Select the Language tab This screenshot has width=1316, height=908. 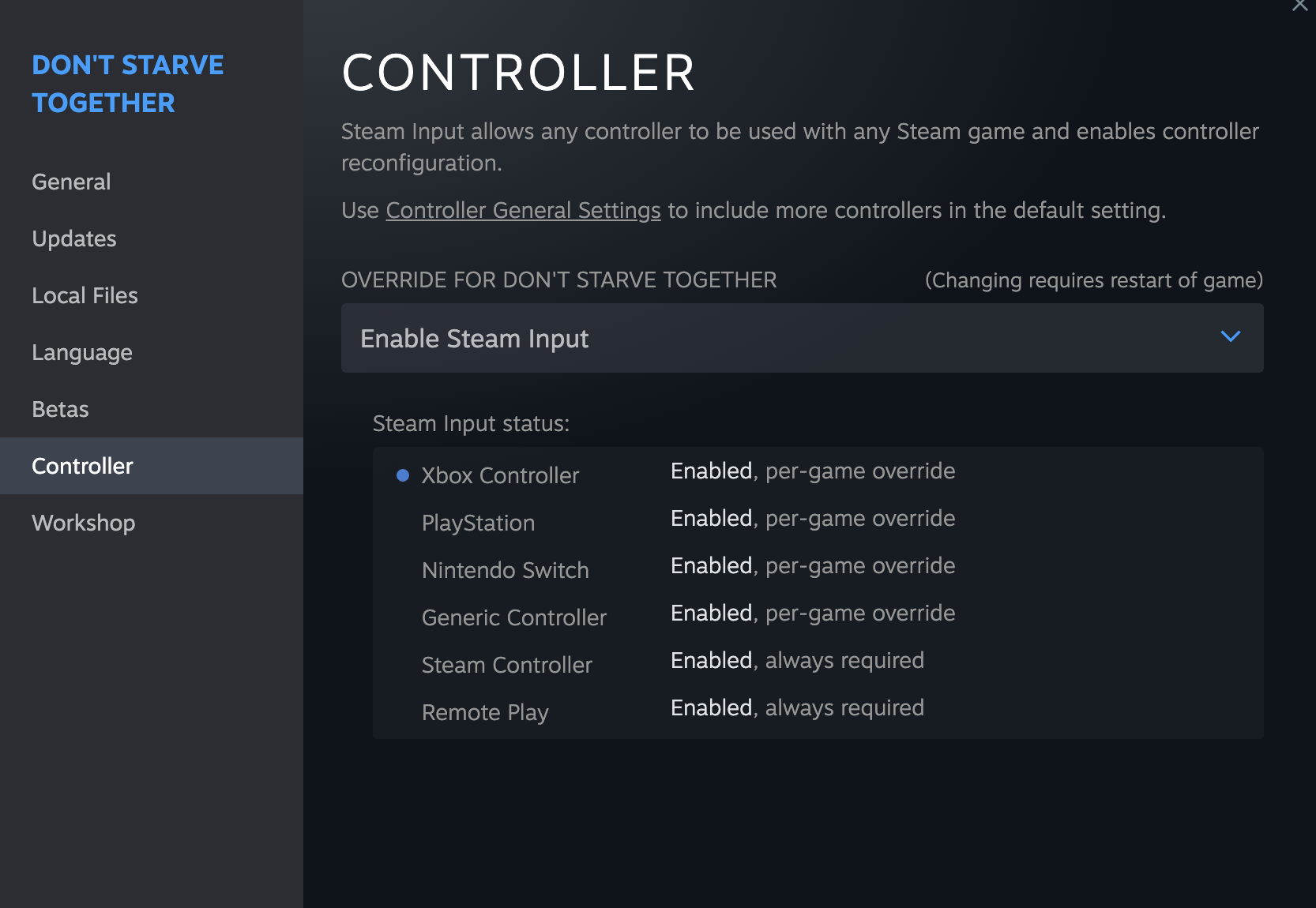[82, 352]
